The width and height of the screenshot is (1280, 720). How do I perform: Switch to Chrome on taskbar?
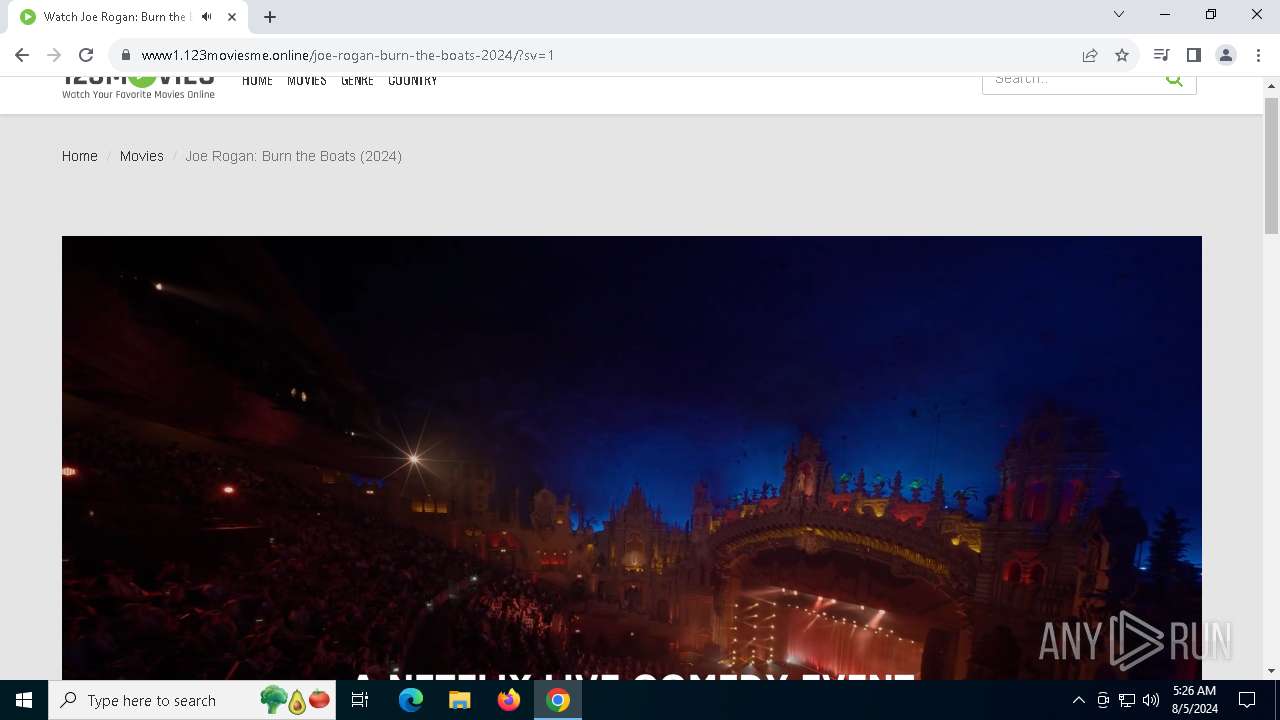[558, 700]
